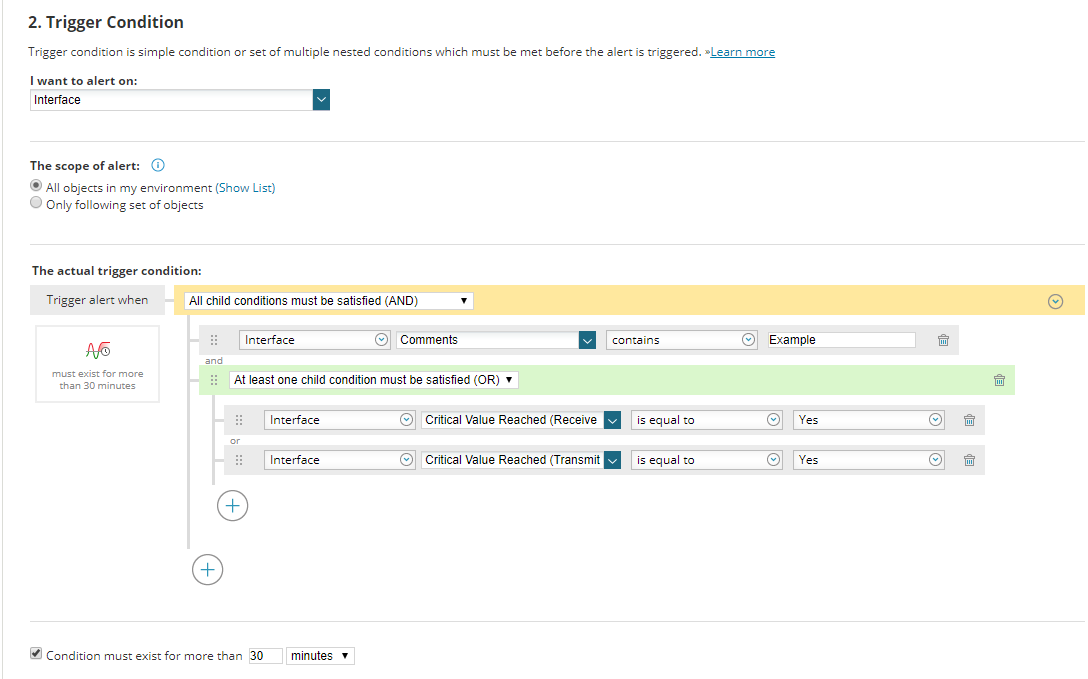This screenshot has width=1088, height=679.
Task: Delete the OR condition group
Action: coord(999,380)
